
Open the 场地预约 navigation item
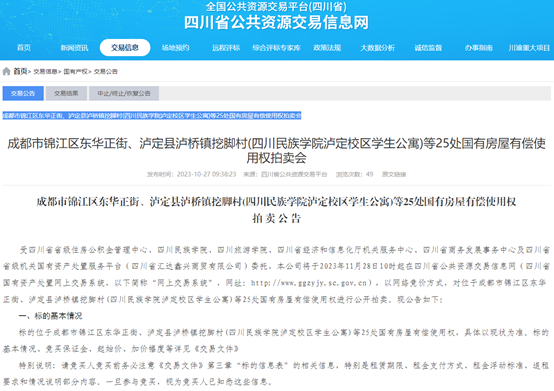176,48
